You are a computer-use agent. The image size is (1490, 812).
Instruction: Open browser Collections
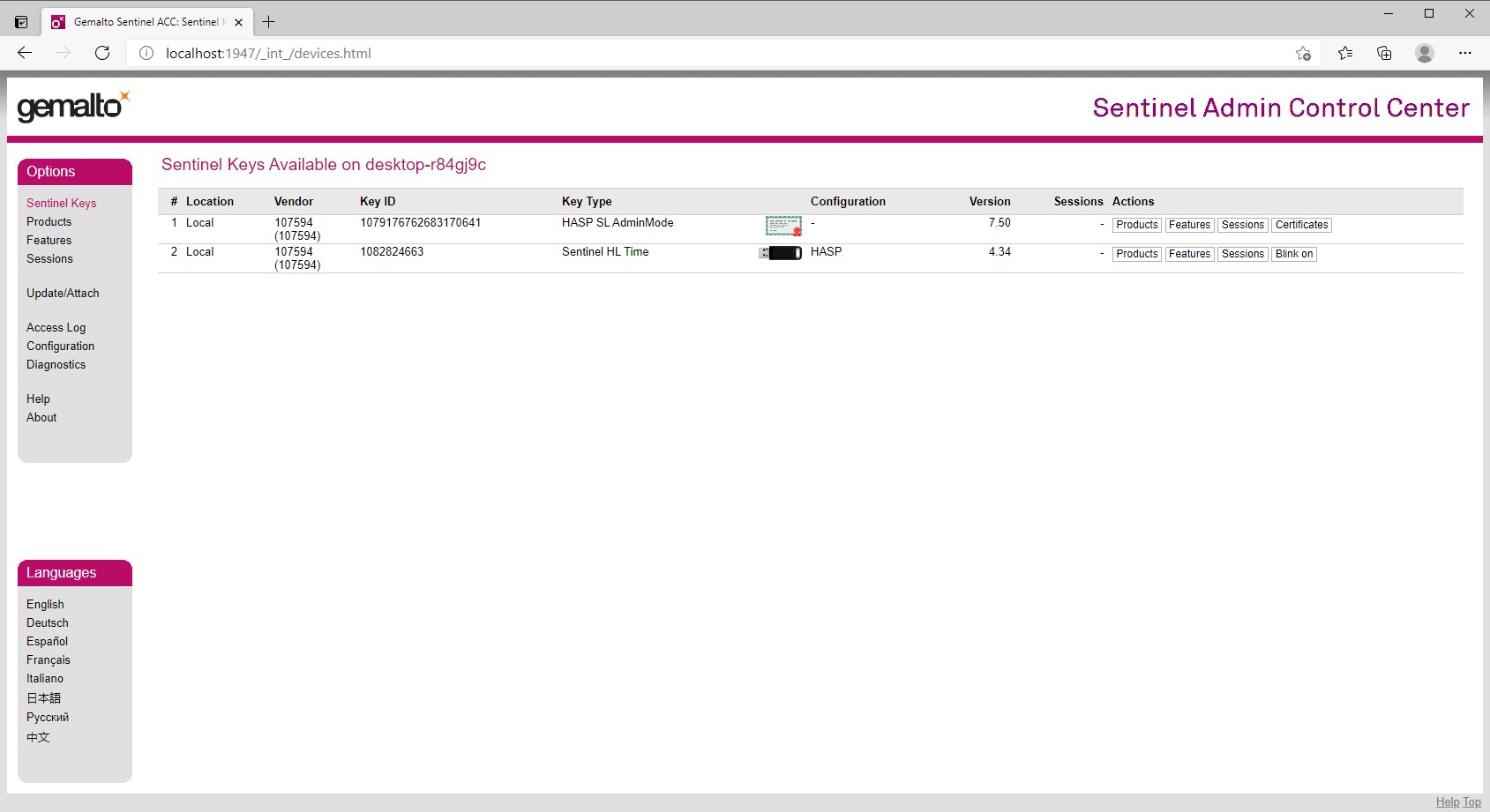[1384, 53]
